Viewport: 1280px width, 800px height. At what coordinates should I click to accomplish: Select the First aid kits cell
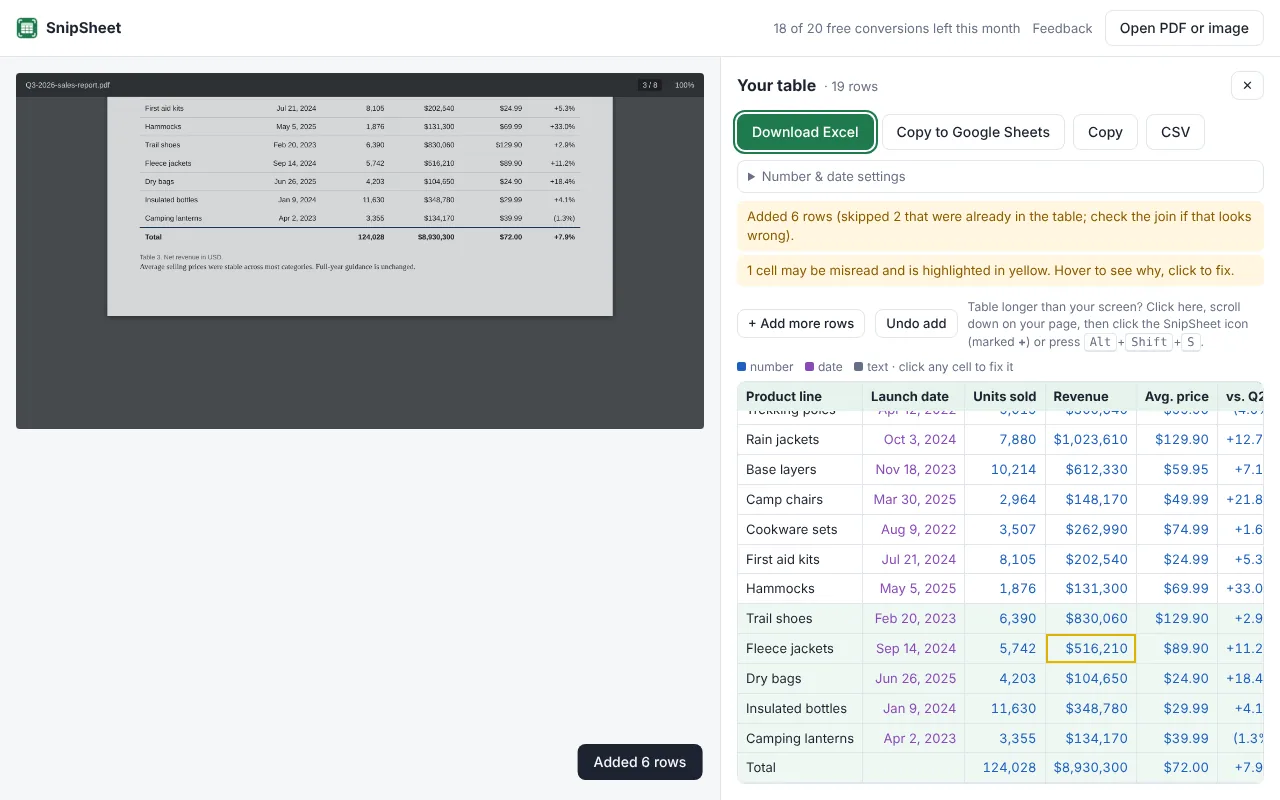click(800, 559)
